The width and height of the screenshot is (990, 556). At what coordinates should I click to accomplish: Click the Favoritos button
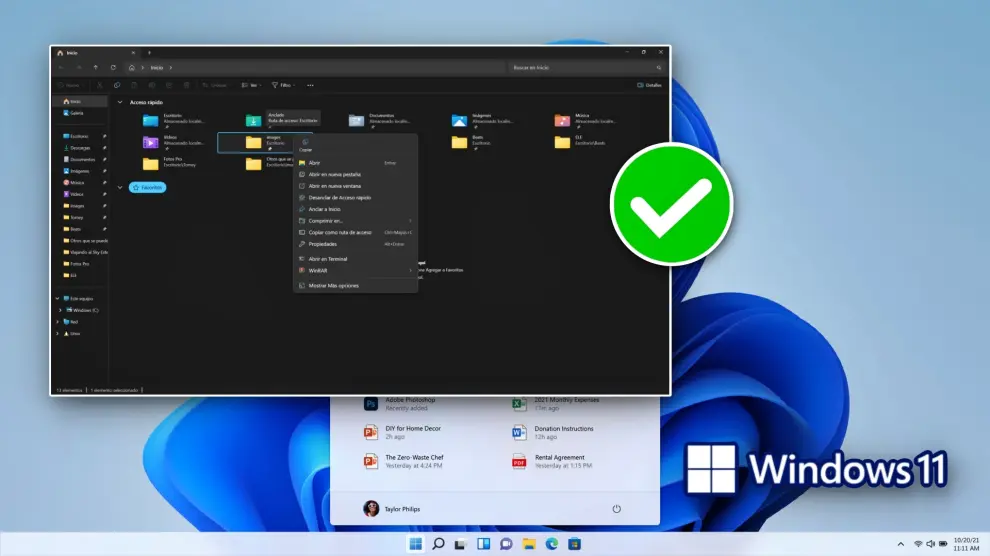pyautogui.click(x=148, y=187)
